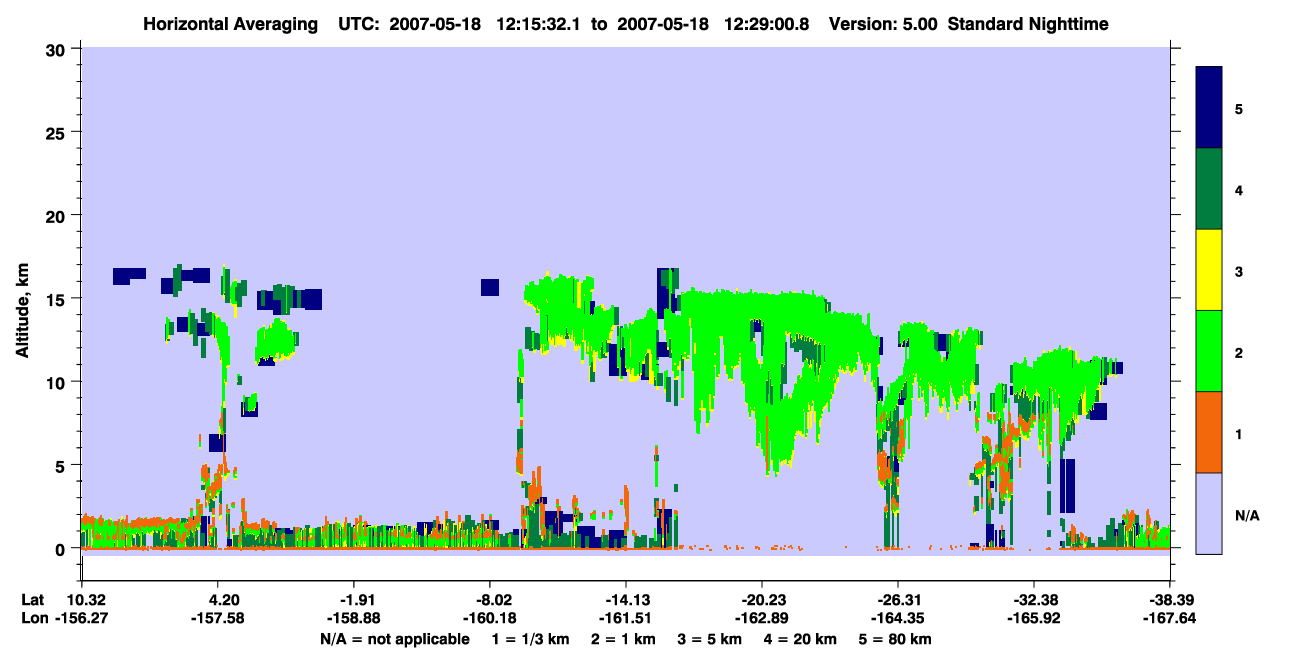The height and width of the screenshot is (667, 1300).
Task: Click the legend text '3 = 5 km'
Action: click(x=710, y=639)
